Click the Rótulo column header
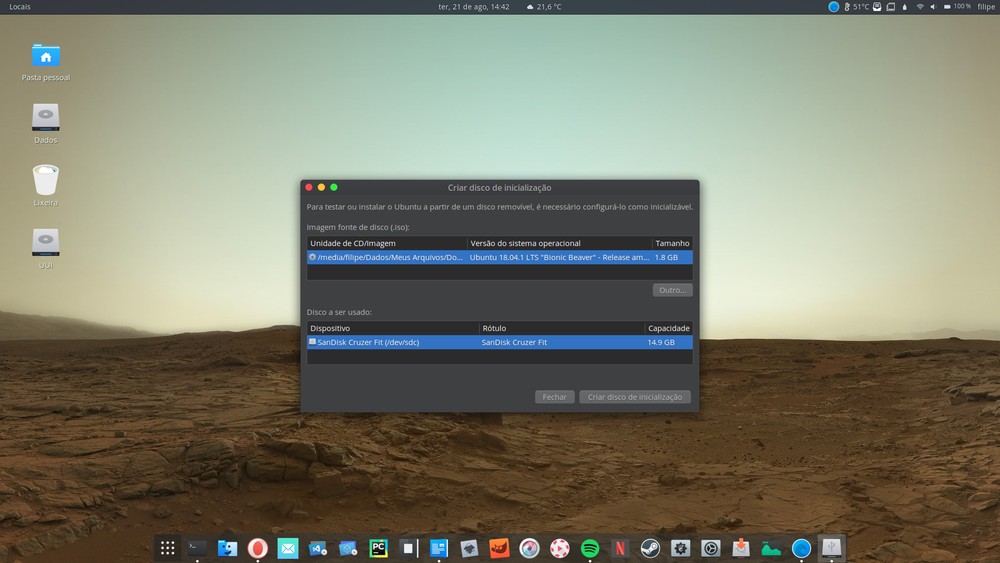 562,328
